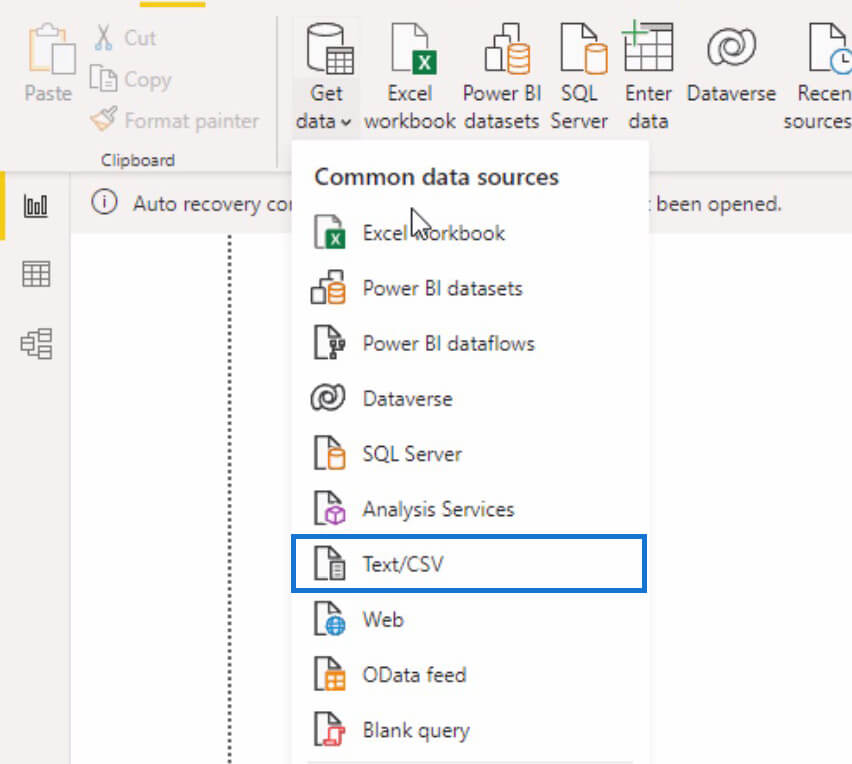
Task: Click the Auto recovery message text
Action: point(212,204)
